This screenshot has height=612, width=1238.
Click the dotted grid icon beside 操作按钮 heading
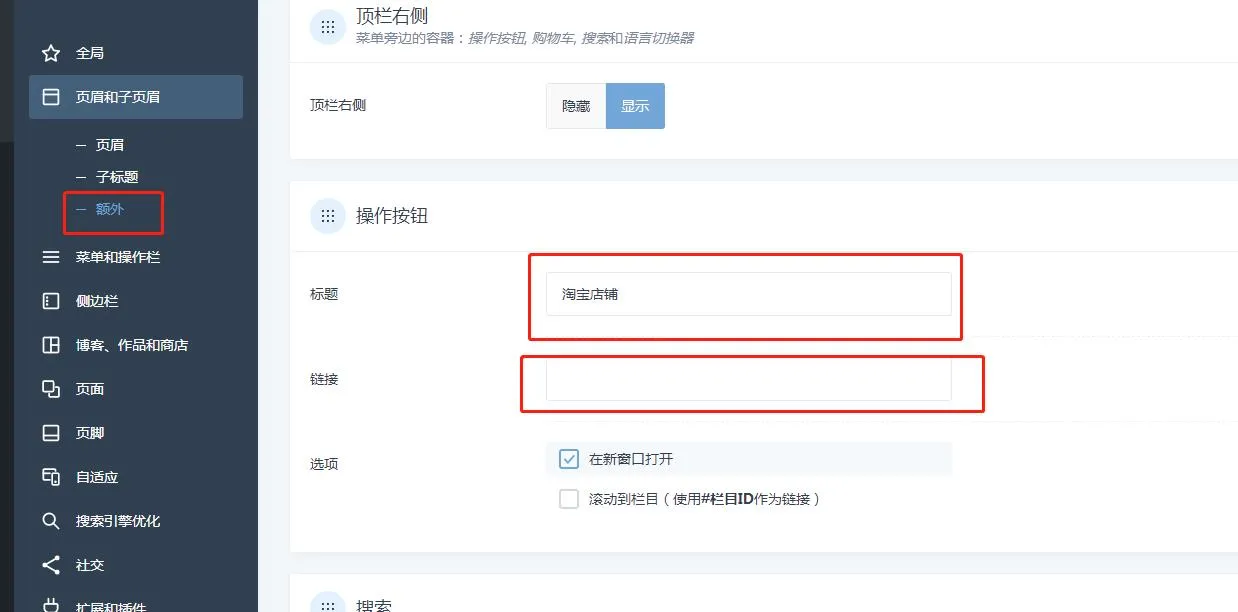coord(328,215)
